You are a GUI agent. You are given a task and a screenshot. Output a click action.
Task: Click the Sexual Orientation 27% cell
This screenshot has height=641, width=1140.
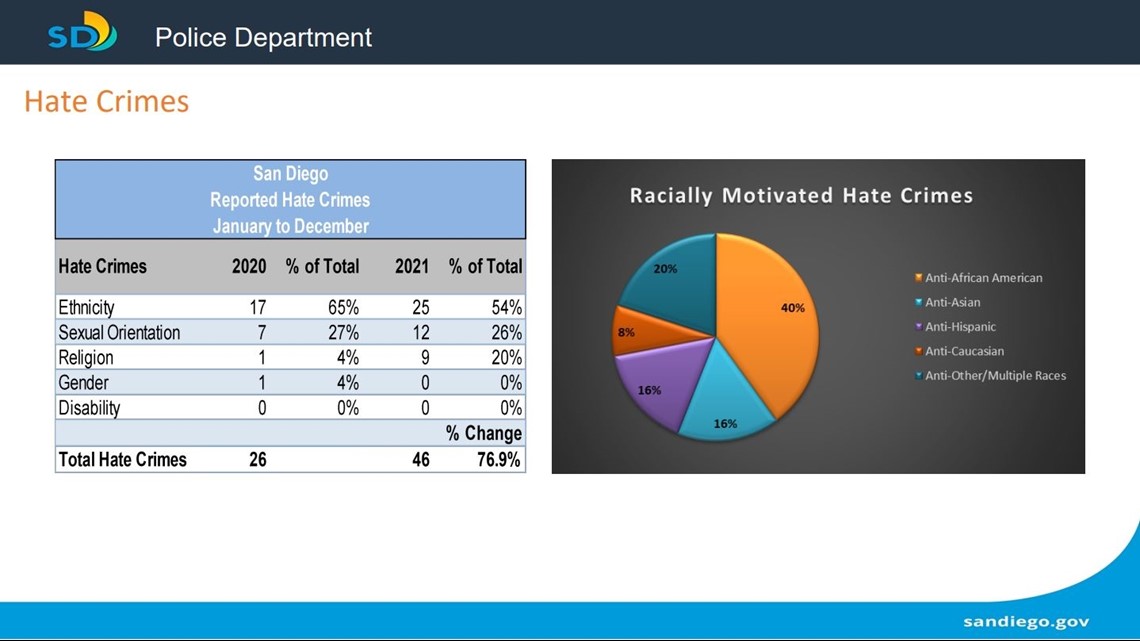click(343, 333)
